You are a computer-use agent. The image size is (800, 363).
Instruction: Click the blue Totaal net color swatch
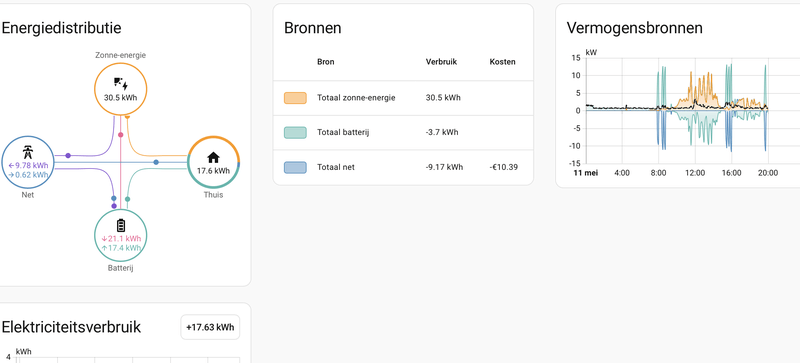[x=295, y=167]
